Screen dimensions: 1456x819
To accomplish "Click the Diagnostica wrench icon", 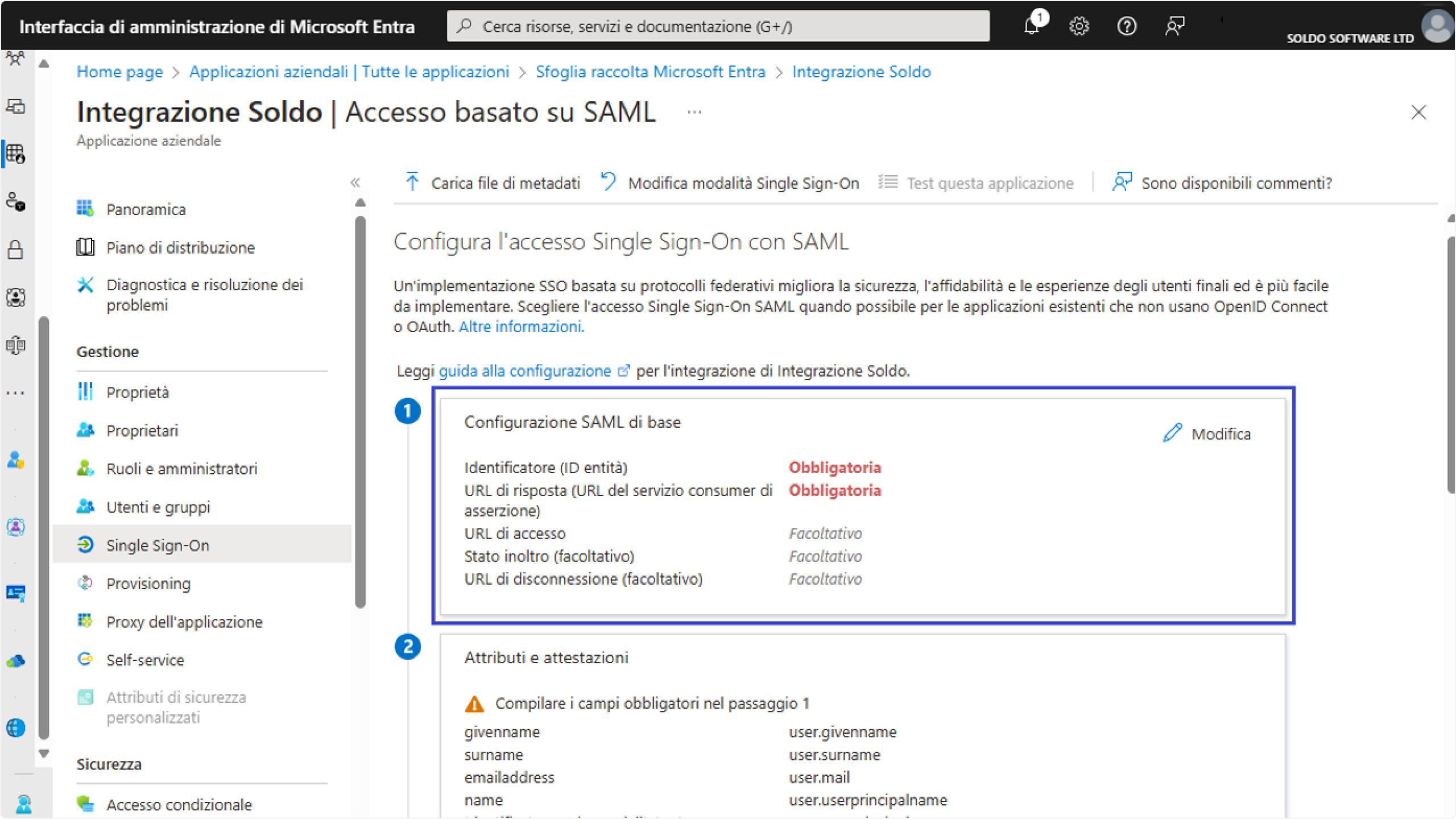I will point(85,284).
